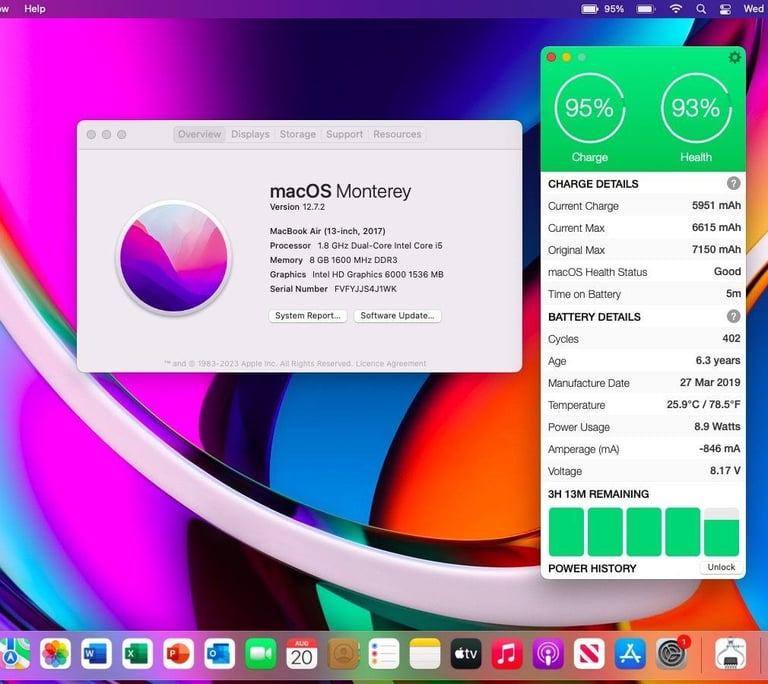Click the serial number FVFYJJS4J1WK
Viewport: 768px width, 684px height.
tap(365, 289)
